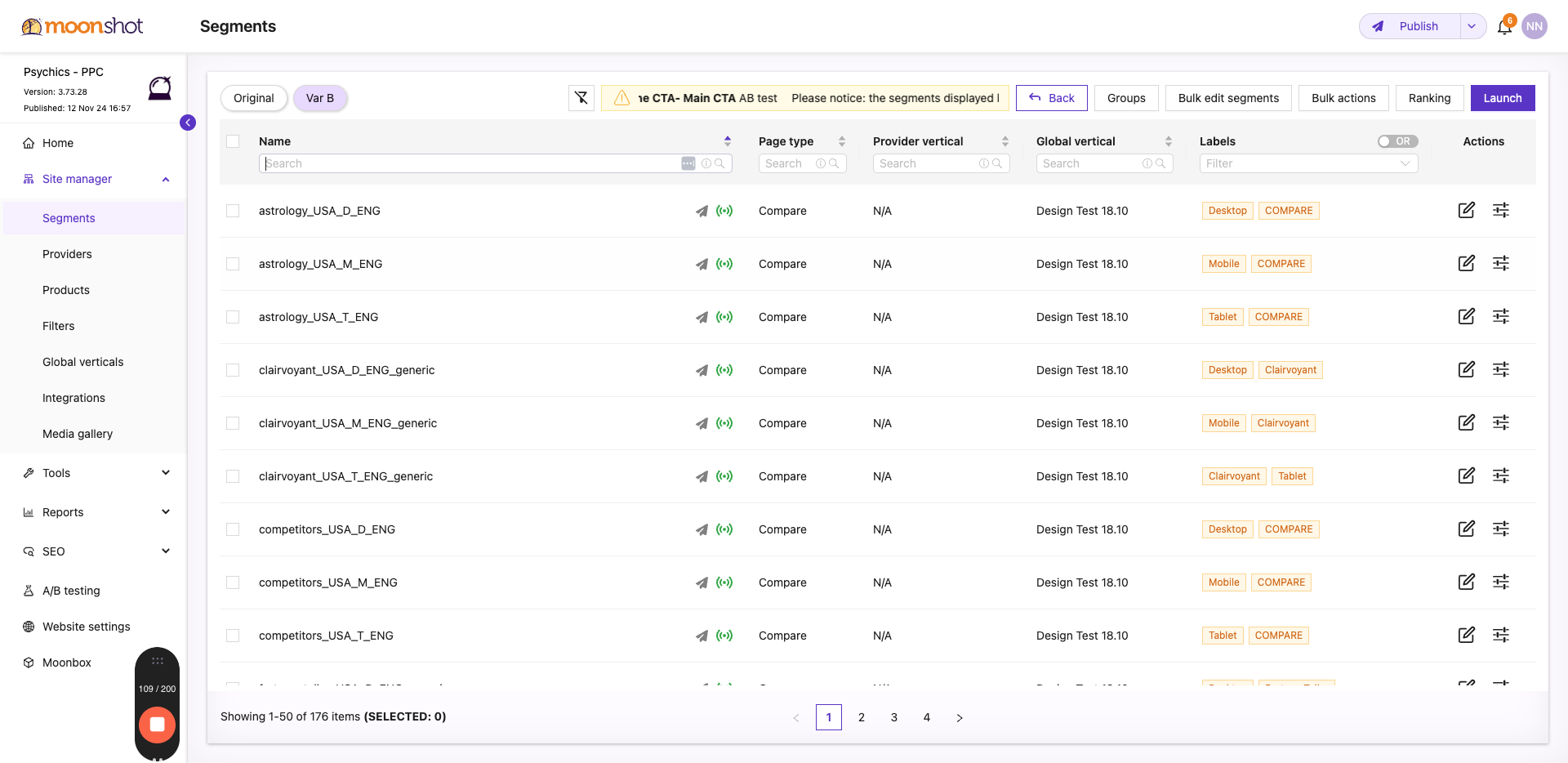1568x763 pixels.
Task: Clear filters with the funnel icon
Action: pos(581,98)
